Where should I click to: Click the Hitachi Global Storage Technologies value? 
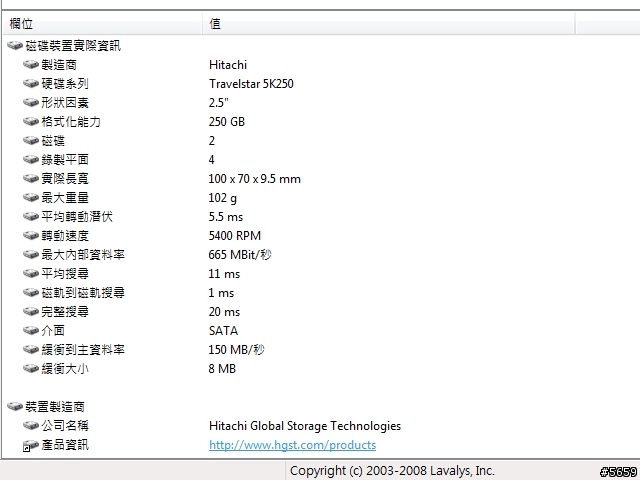point(305,426)
